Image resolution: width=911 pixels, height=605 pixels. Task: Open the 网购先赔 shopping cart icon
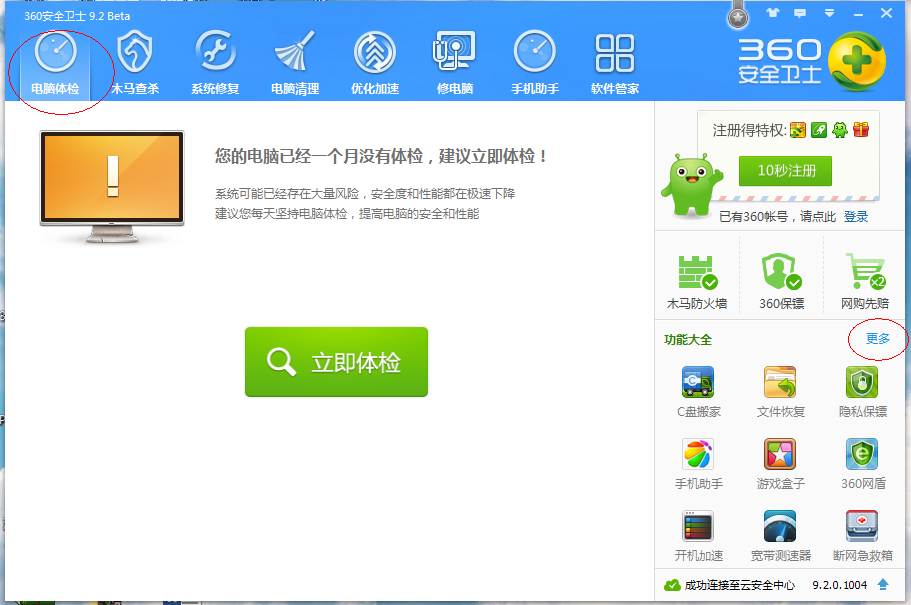(x=865, y=282)
